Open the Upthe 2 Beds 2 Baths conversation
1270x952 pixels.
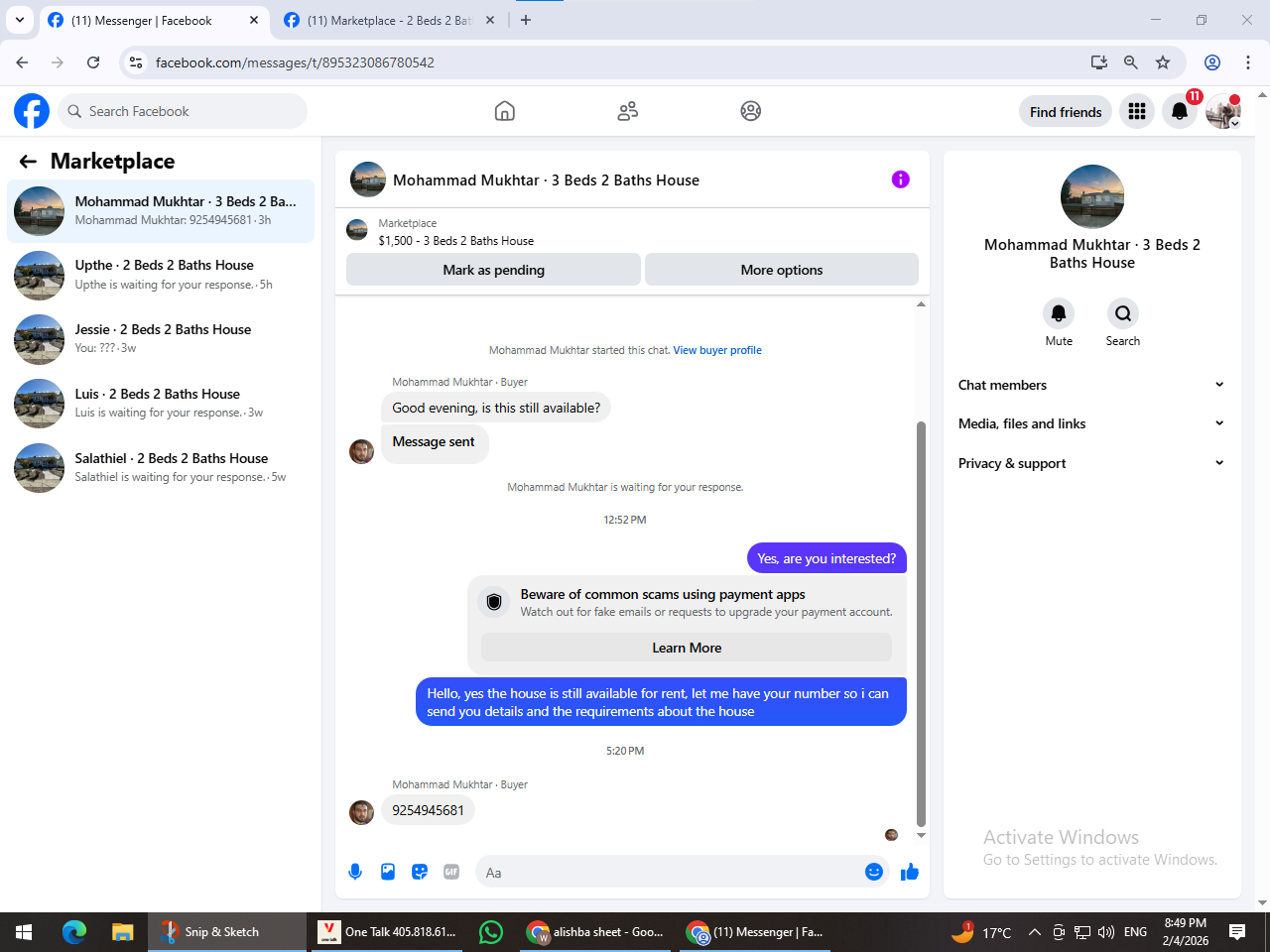[161, 275]
